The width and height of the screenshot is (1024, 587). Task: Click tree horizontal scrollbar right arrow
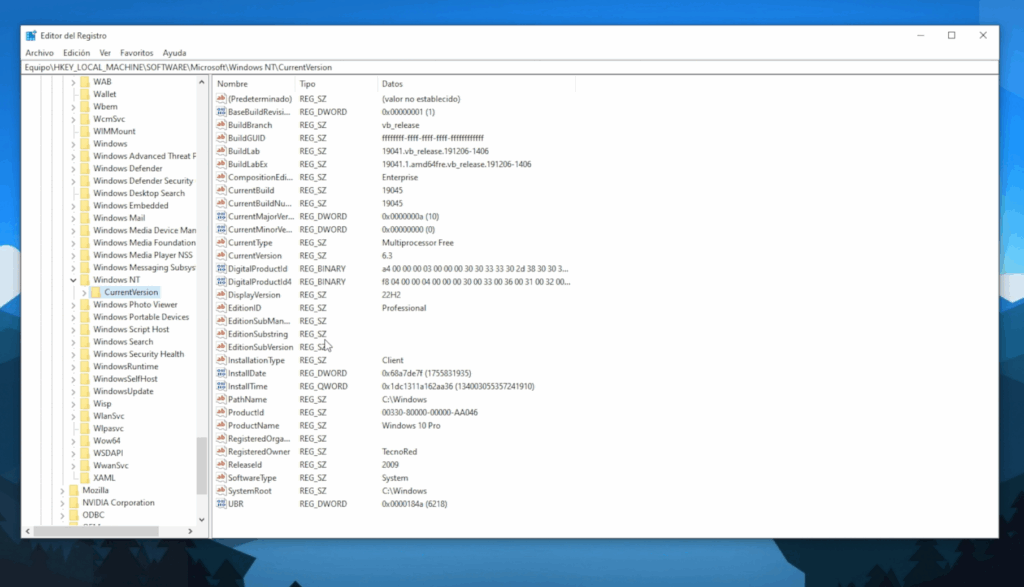coord(190,531)
